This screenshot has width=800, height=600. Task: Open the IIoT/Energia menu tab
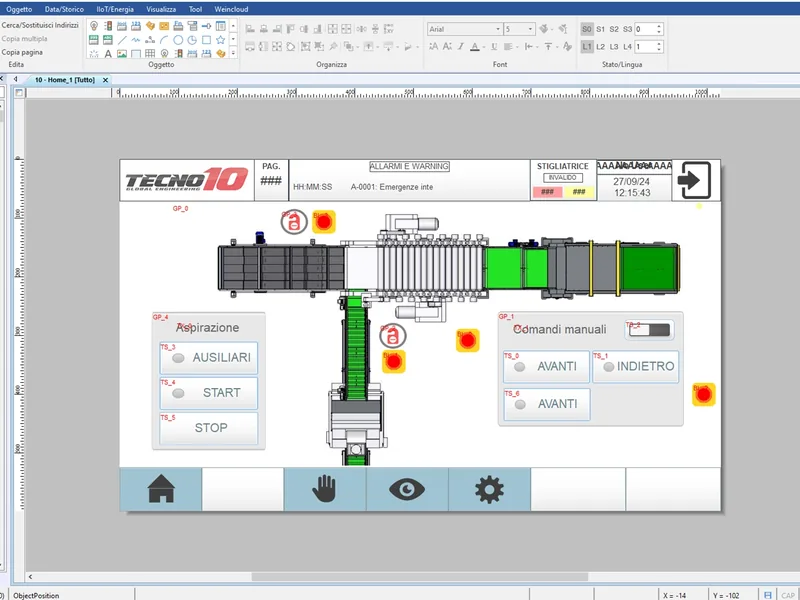115,9
